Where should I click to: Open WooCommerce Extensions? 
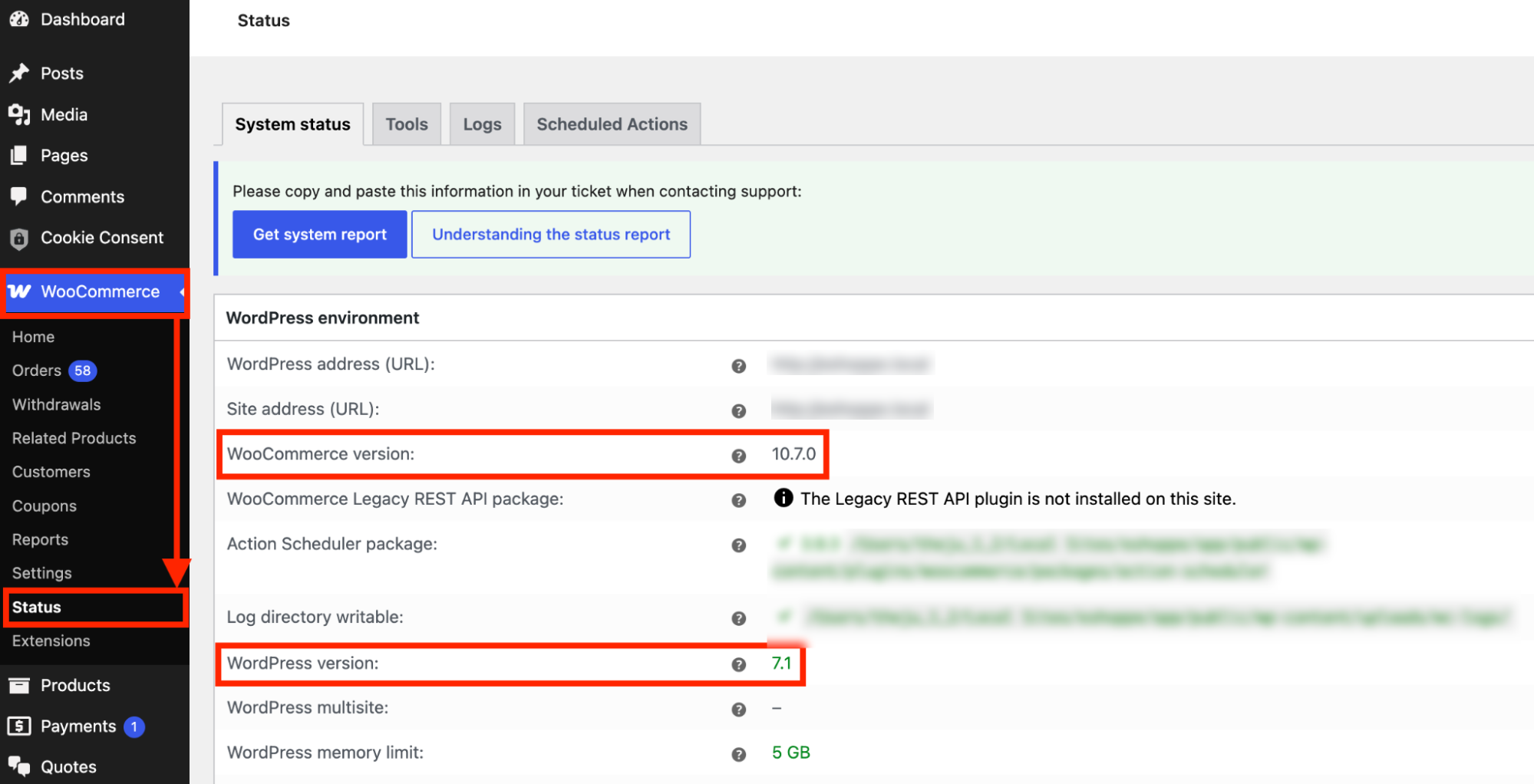click(51, 641)
